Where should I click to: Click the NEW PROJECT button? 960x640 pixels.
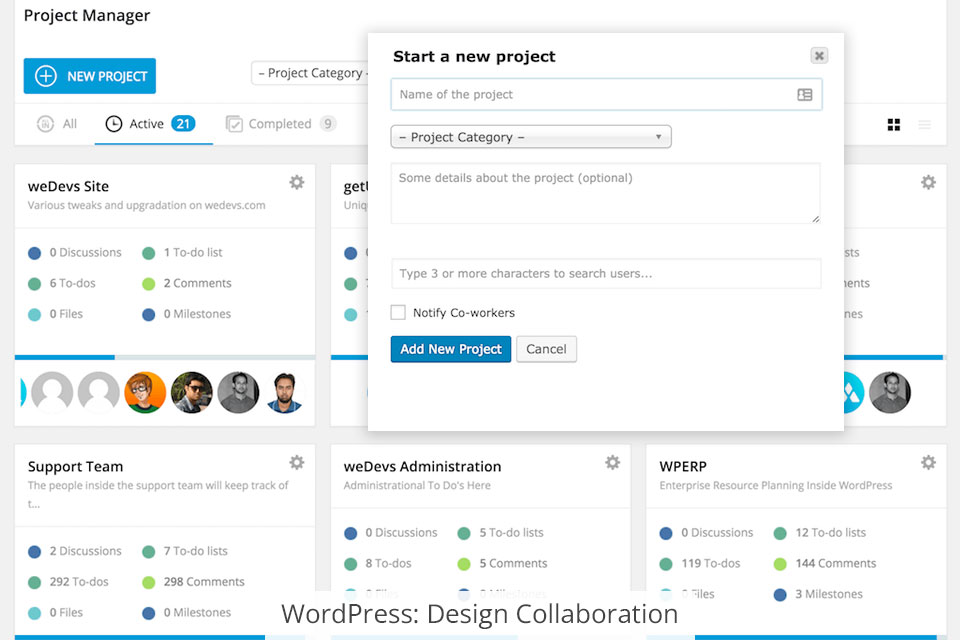click(x=90, y=76)
